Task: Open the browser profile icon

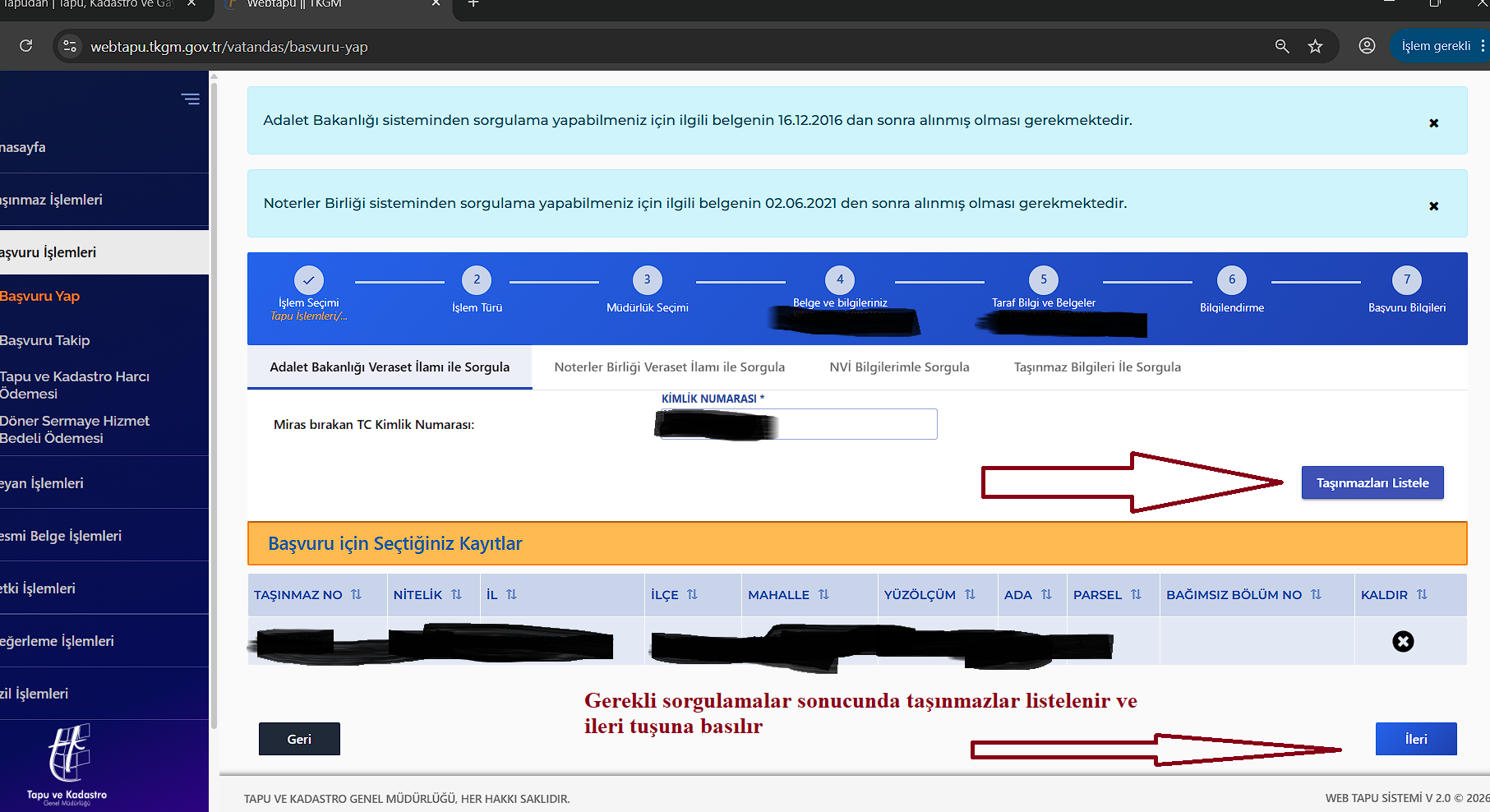Action: [1367, 46]
